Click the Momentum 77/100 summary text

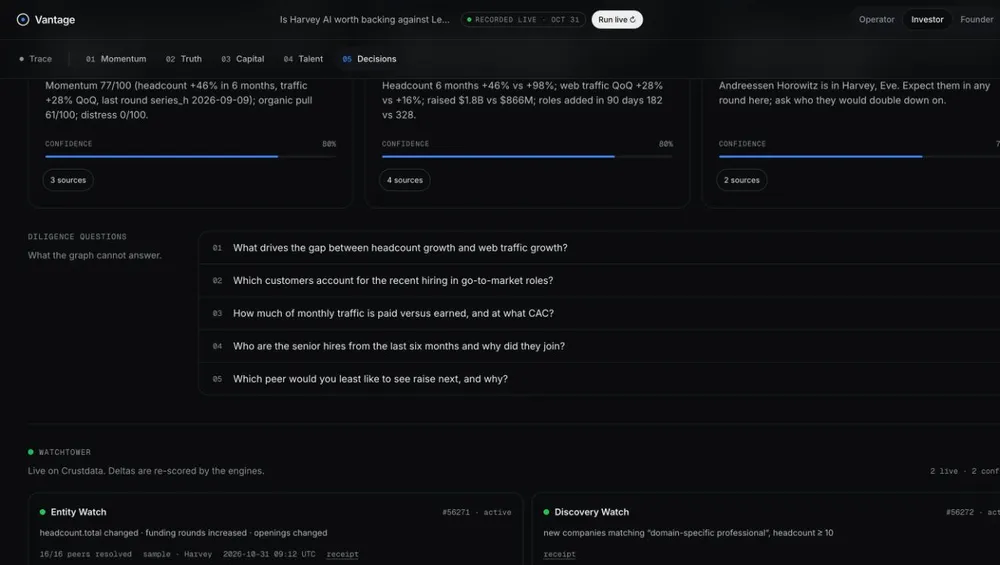click(x=179, y=100)
